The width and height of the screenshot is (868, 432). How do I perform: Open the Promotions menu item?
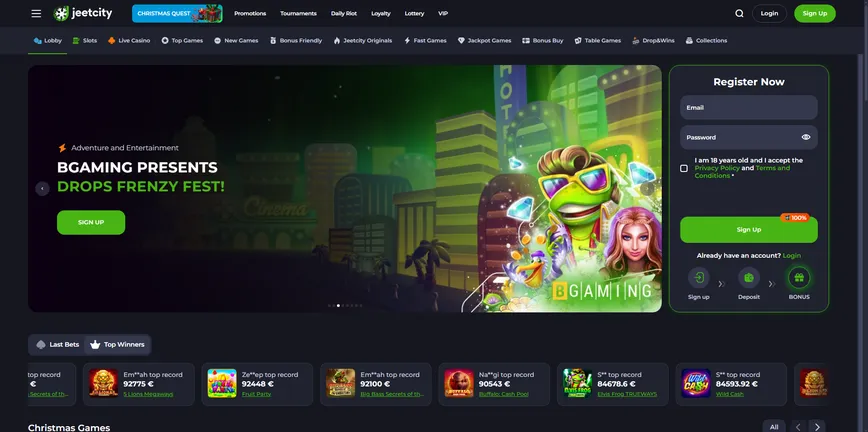pos(250,13)
